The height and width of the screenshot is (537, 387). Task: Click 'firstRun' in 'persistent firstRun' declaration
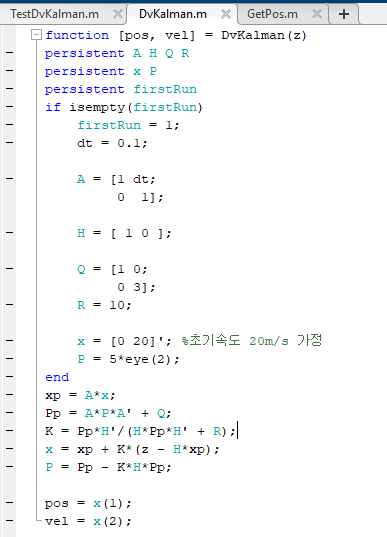(x=165, y=89)
